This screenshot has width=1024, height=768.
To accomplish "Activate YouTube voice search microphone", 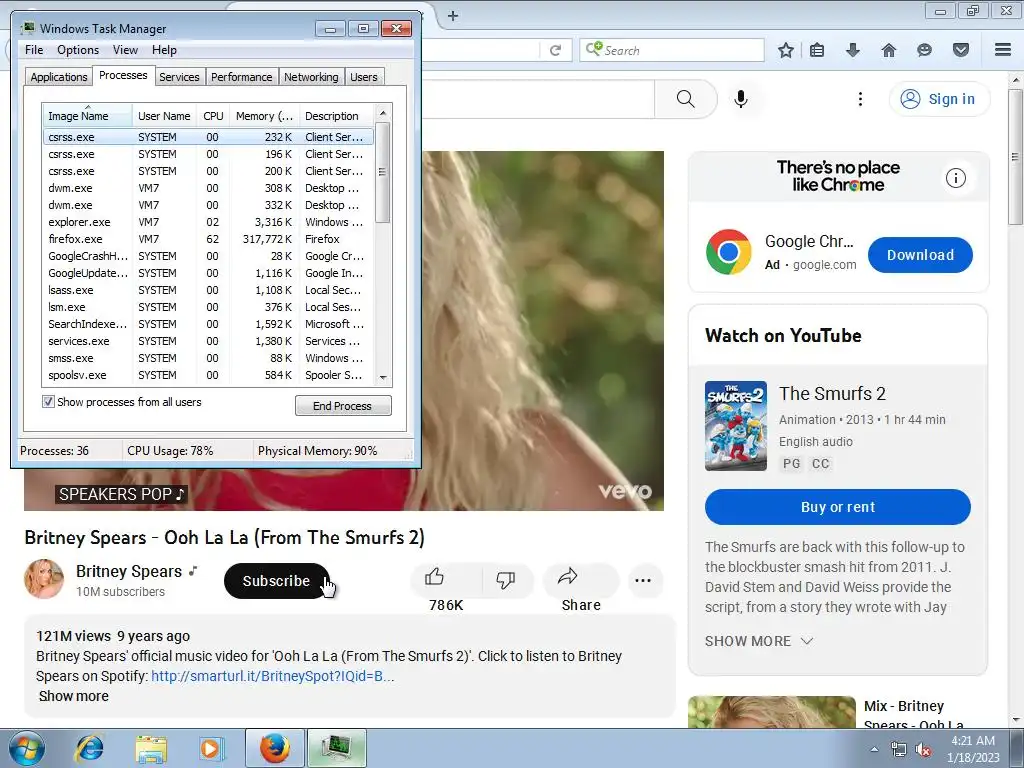I will click(x=741, y=99).
